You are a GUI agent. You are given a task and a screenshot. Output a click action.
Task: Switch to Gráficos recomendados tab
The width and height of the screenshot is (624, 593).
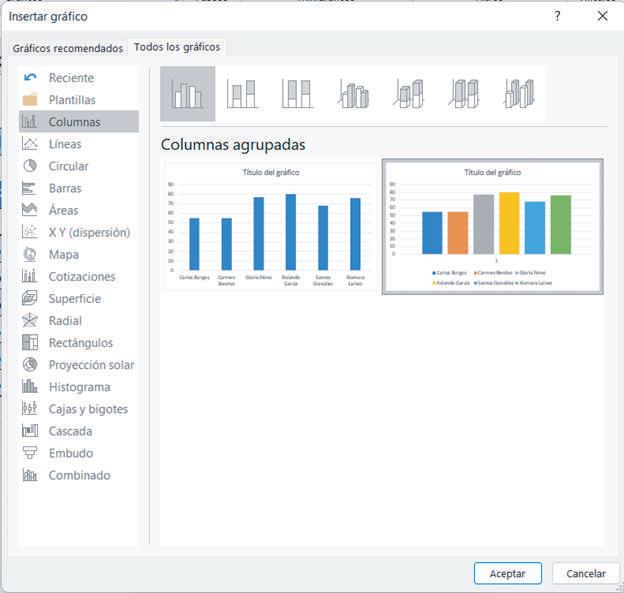pyautogui.click(x=68, y=48)
